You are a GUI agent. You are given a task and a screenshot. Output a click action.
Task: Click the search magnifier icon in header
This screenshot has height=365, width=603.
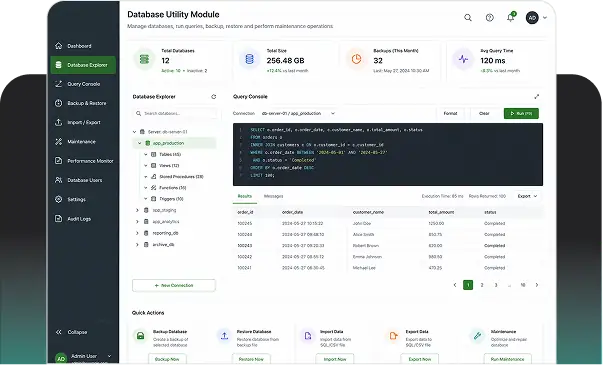(x=468, y=18)
